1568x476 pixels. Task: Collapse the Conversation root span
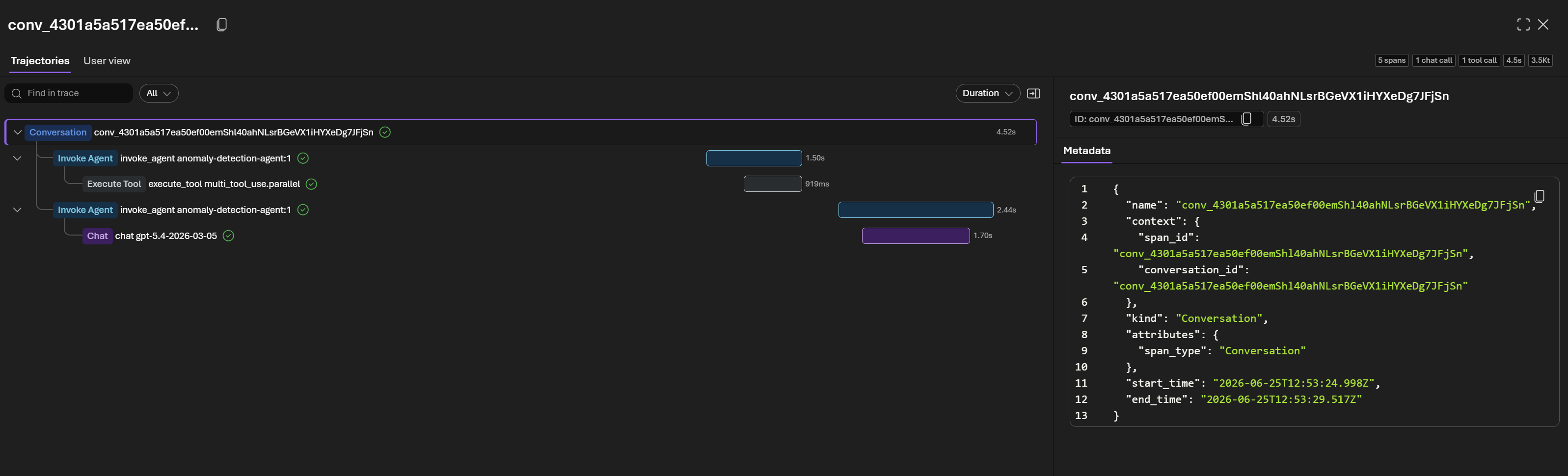(x=18, y=132)
